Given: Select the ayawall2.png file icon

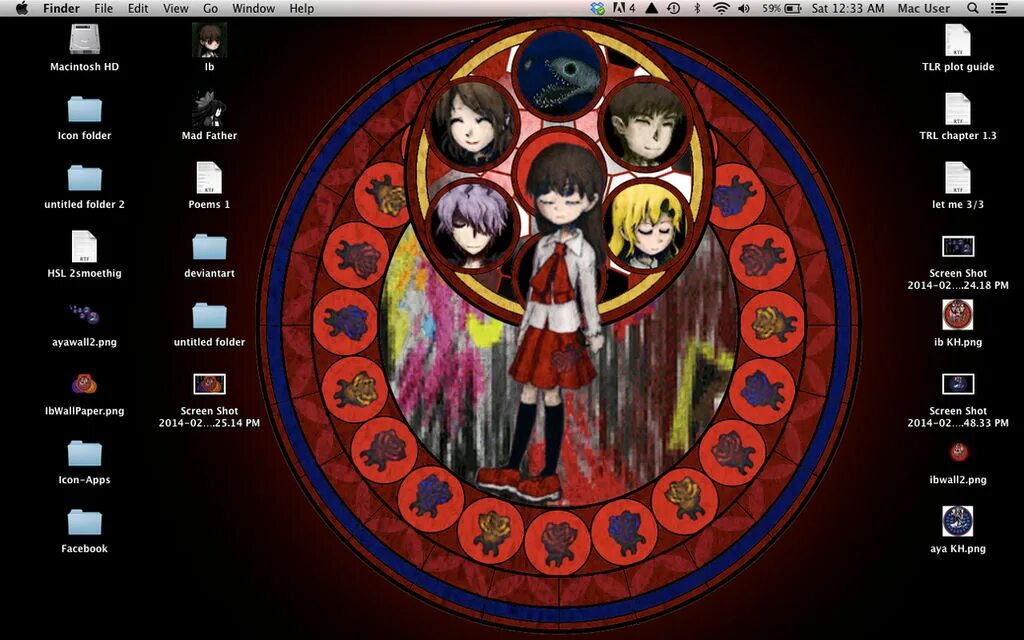Looking at the screenshot, I should (x=84, y=315).
